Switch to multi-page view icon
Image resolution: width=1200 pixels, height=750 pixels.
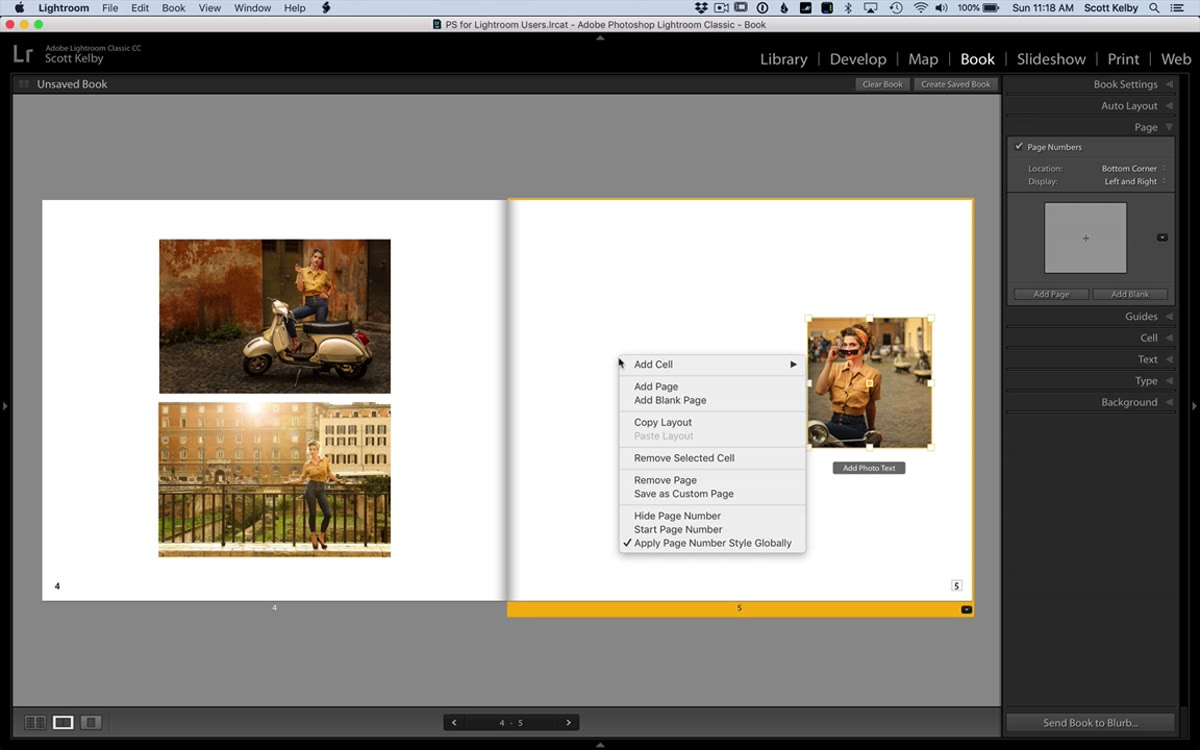35,722
